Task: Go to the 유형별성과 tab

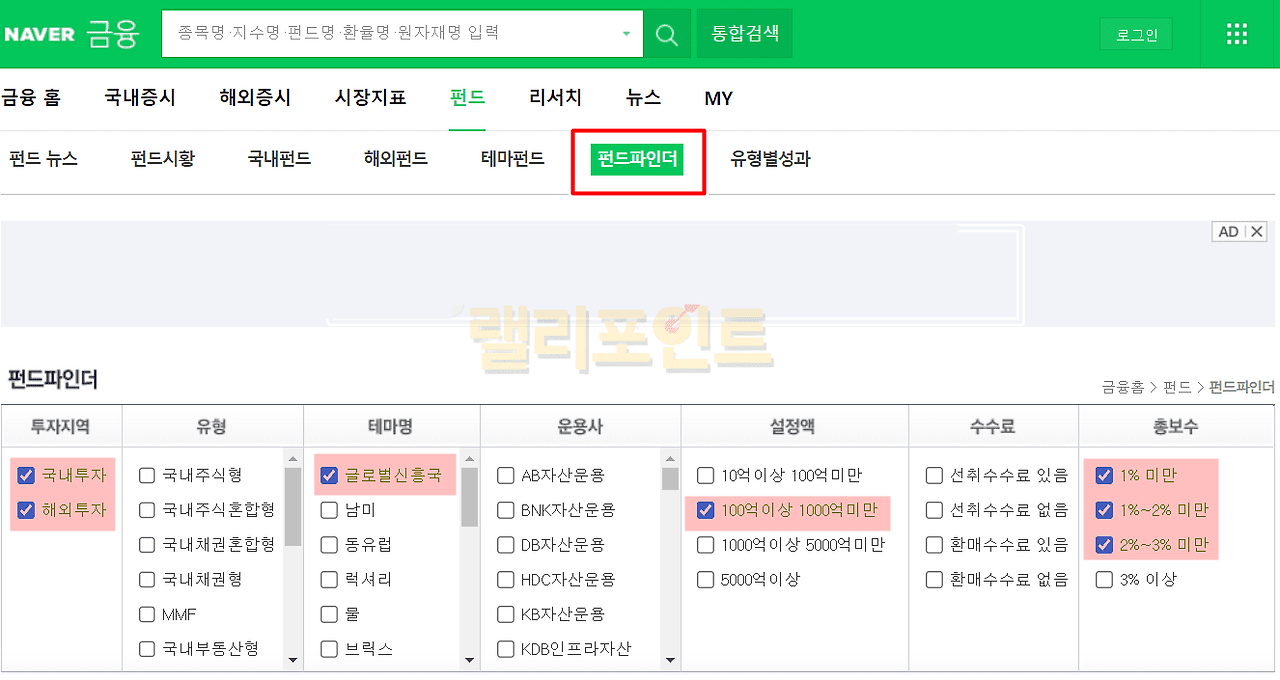Action: point(770,159)
